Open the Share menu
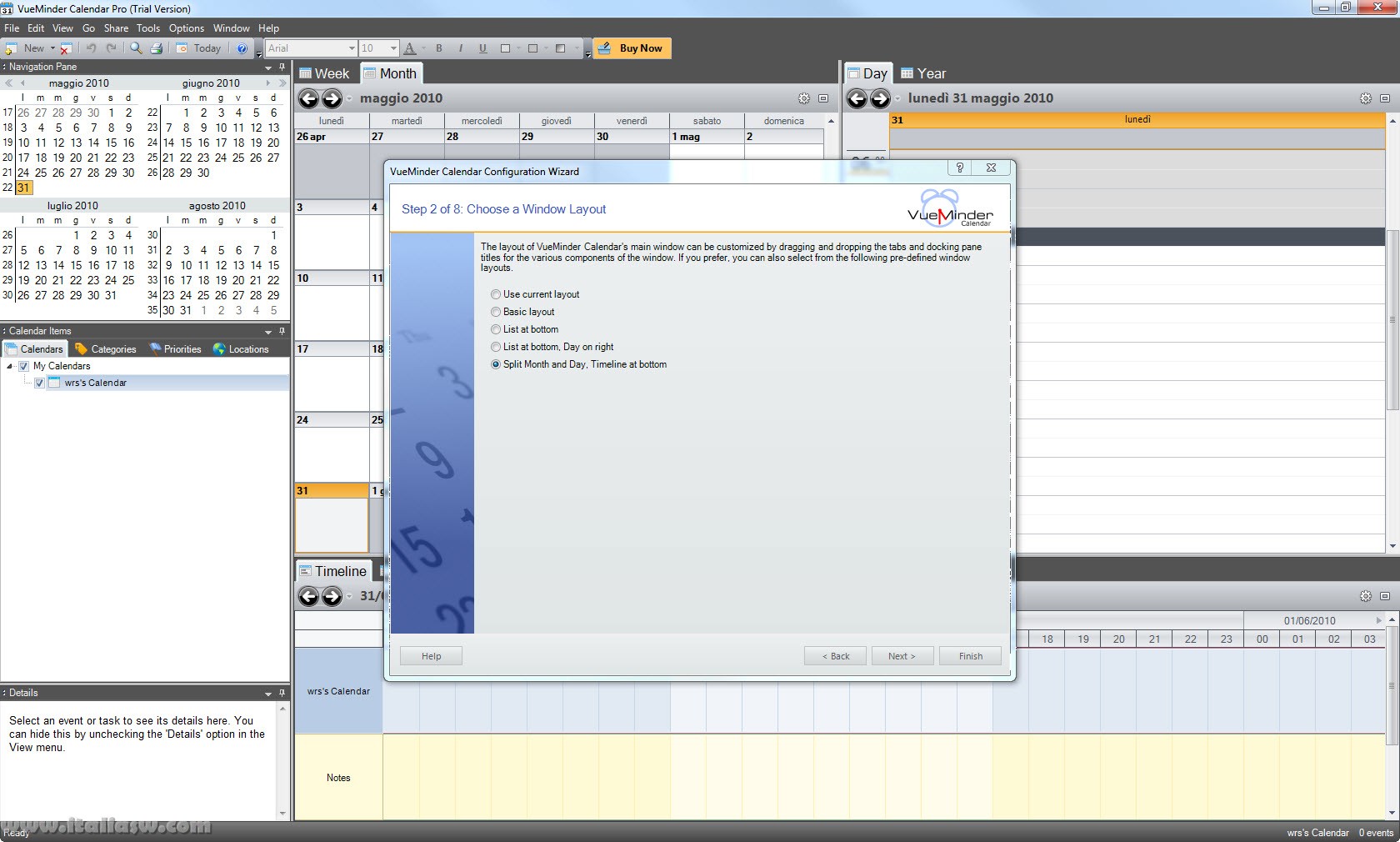The height and width of the screenshot is (842, 1400). pyautogui.click(x=116, y=28)
